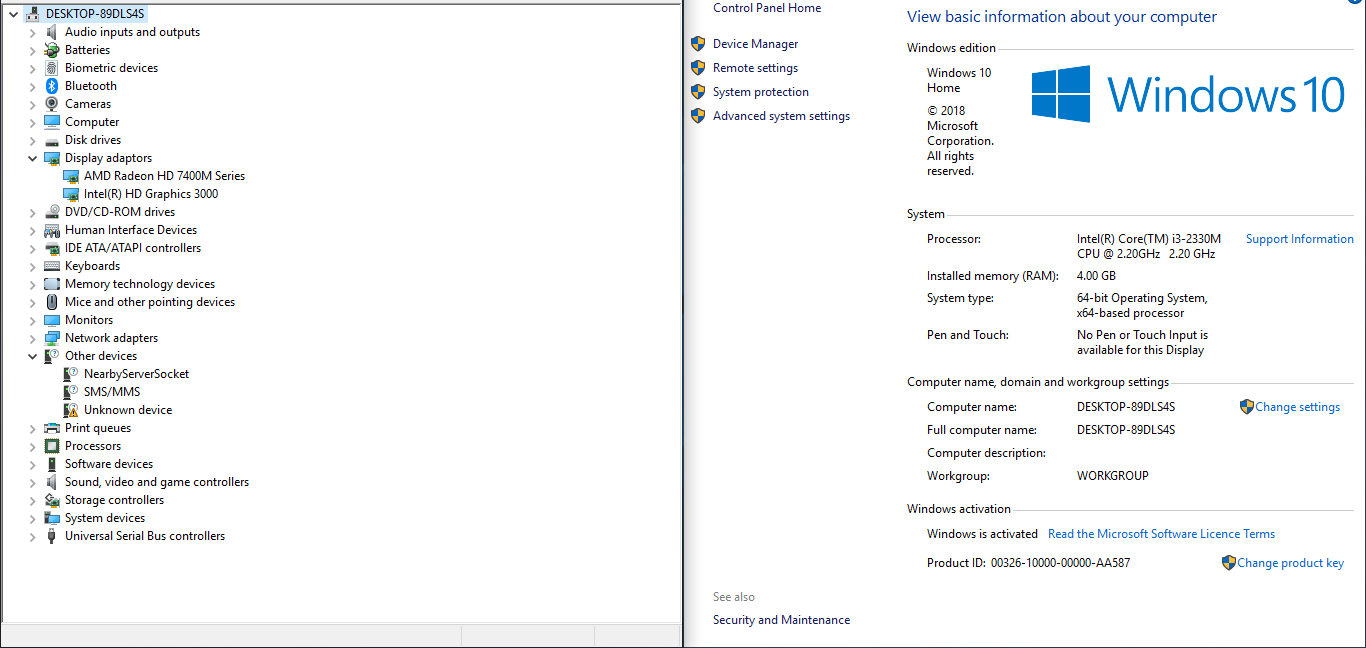Viewport: 1366px width, 648px height.
Task: Click the Human Interface Devices icon
Action: pos(52,230)
